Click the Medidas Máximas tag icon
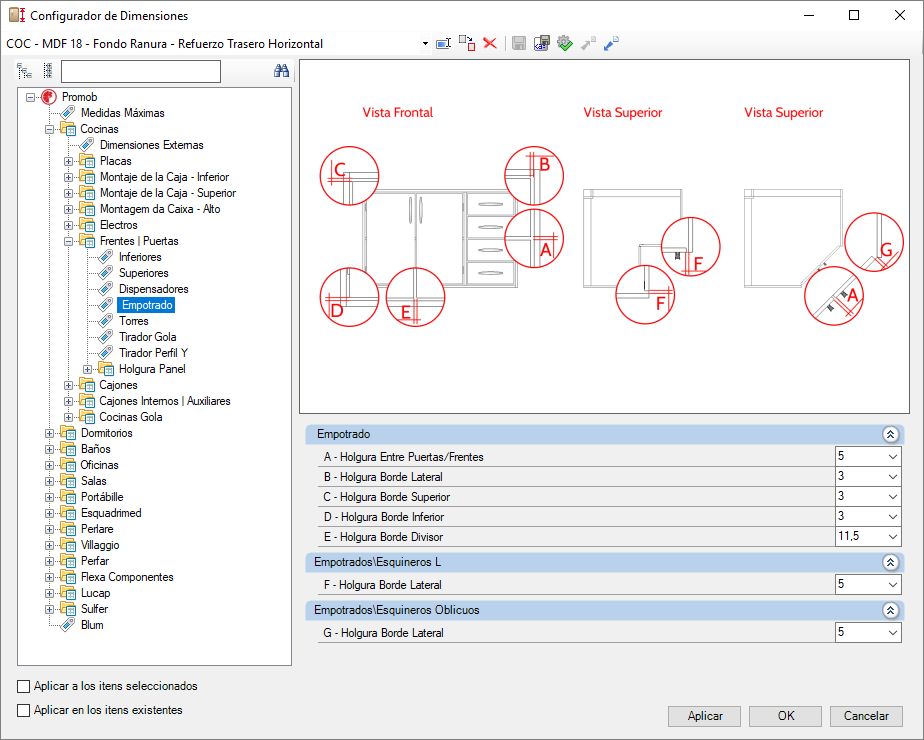The image size is (924, 740). click(x=68, y=113)
